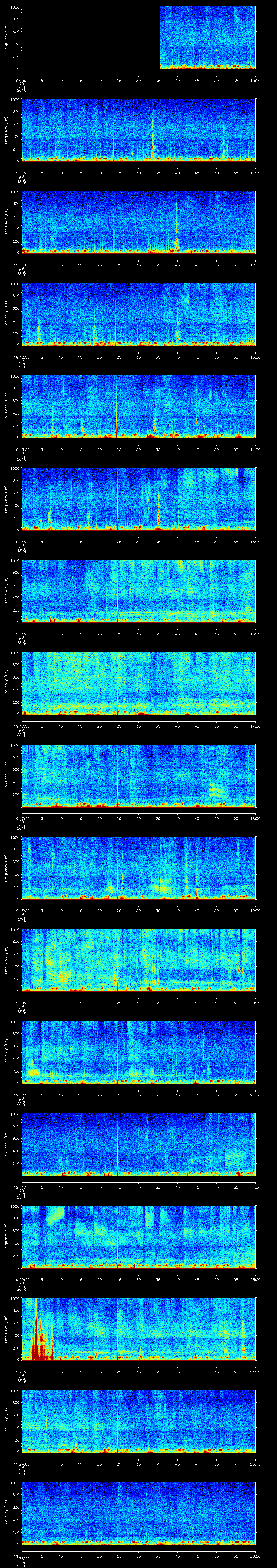Viewport: 277px width, 1568px height.
Task: Open the spectrogram panel starting at 19:16:00
Action: coord(138,683)
